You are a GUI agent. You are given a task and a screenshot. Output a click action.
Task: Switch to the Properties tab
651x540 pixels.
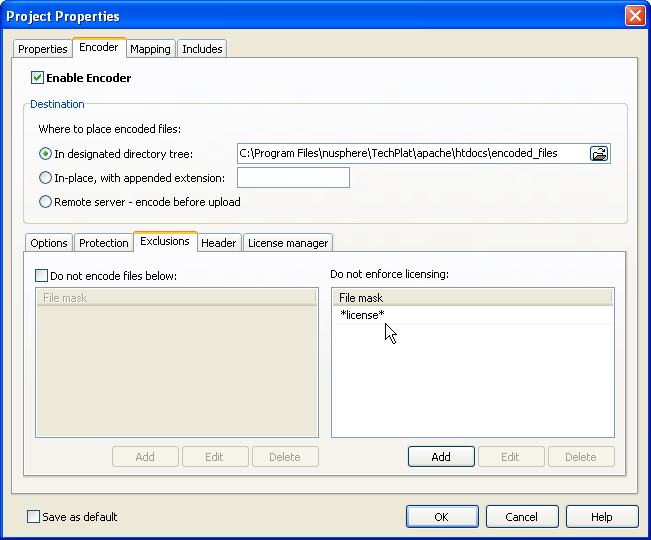(43, 49)
